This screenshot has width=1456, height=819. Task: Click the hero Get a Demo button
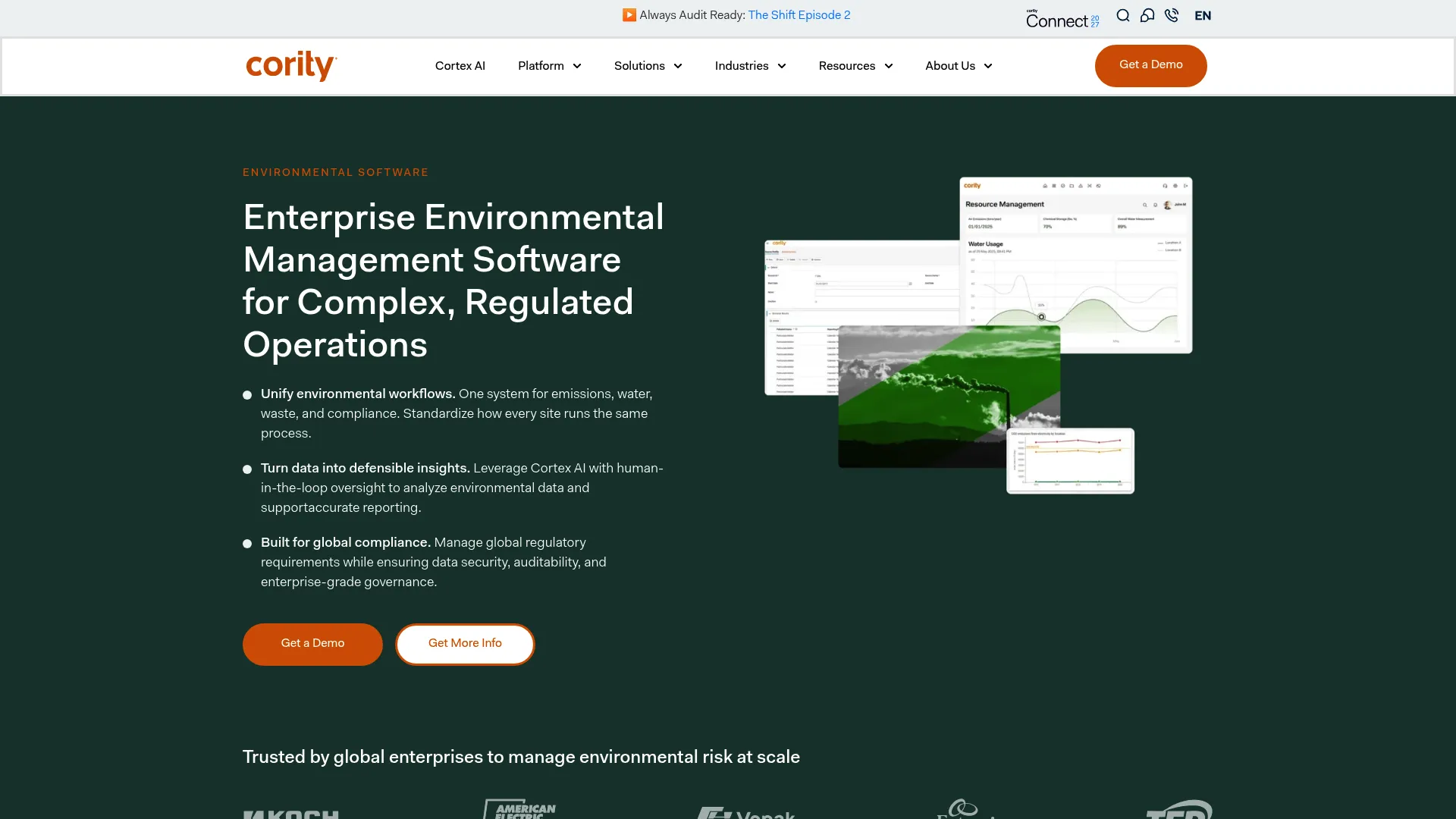tap(312, 644)
